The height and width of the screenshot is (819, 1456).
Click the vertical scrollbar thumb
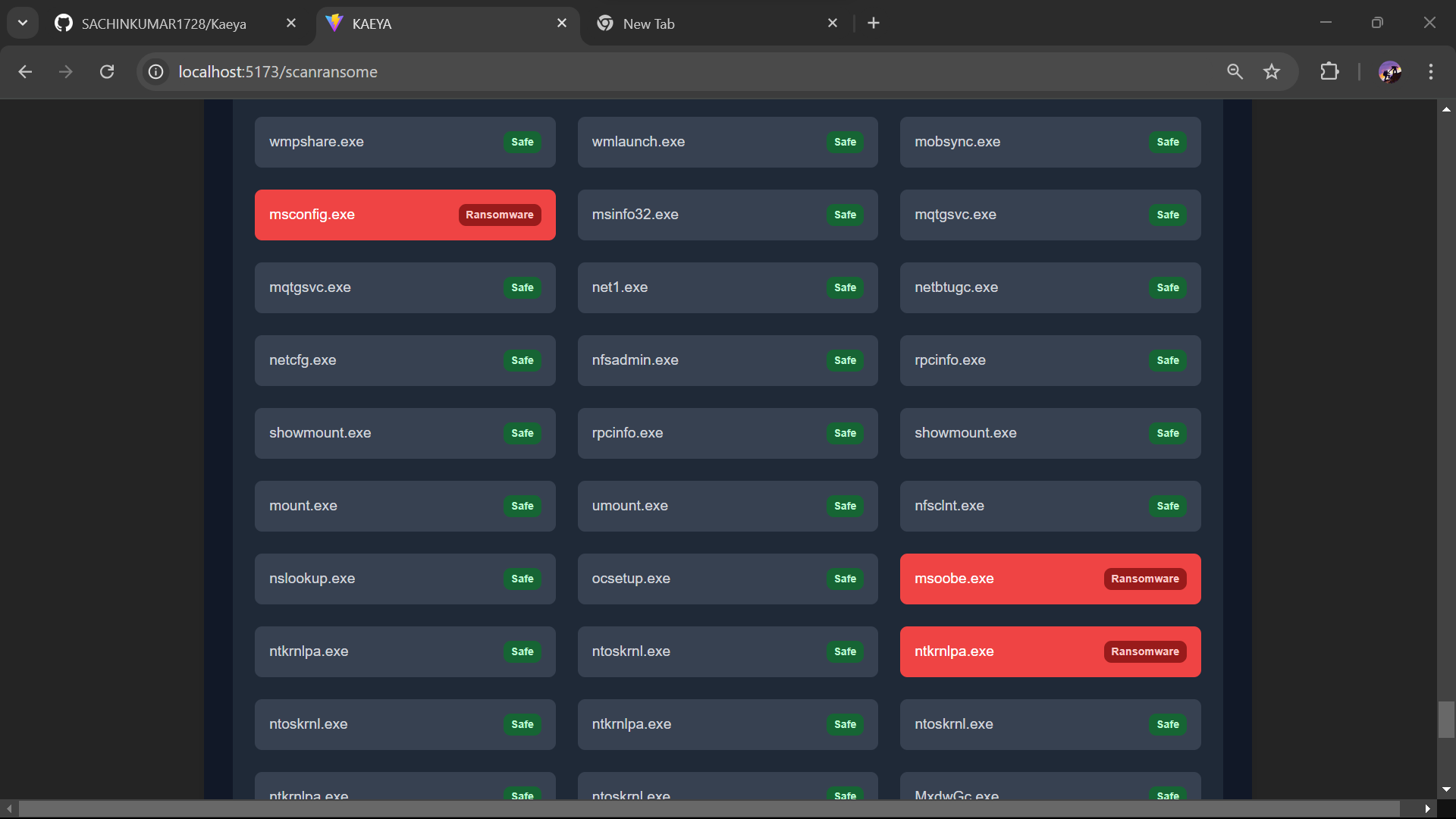tap(1446, 719)
